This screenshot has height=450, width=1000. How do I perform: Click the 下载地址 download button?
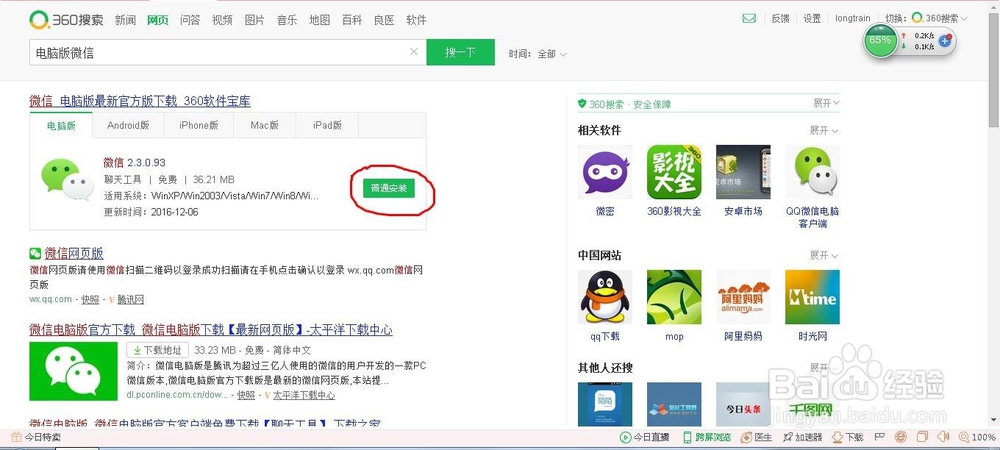[x=158, y=350]
